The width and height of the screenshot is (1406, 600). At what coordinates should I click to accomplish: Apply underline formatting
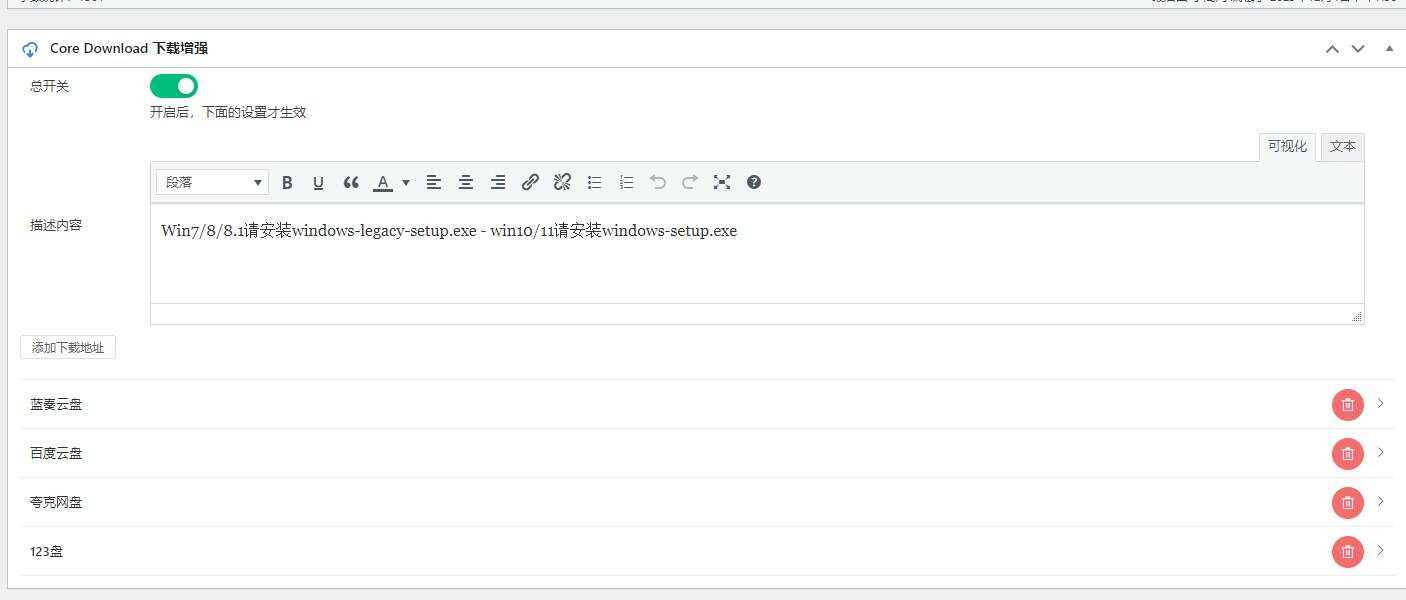[318, 182]
